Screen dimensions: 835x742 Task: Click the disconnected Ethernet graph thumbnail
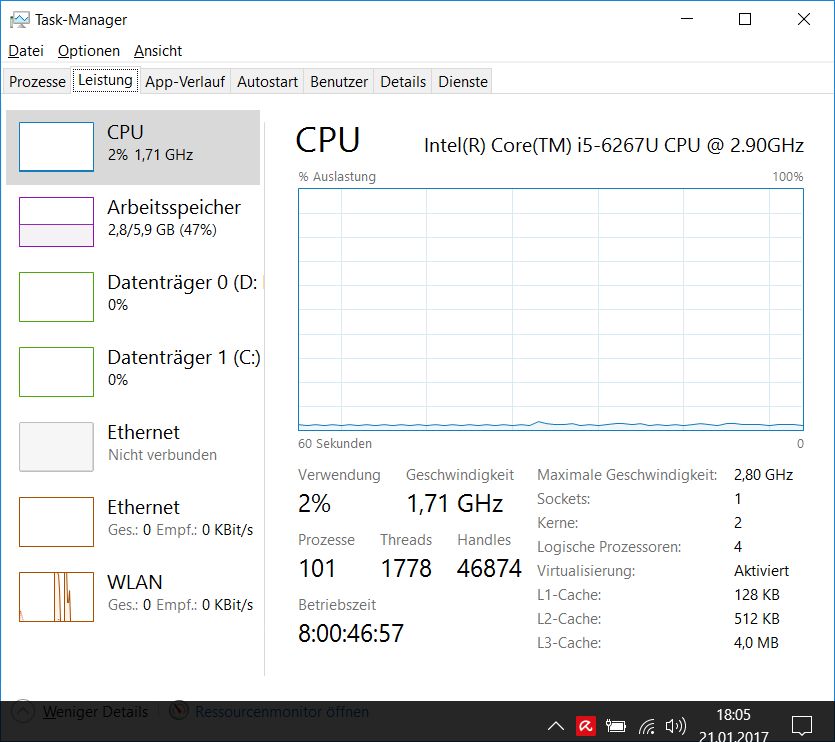click(x=56, y=447)
